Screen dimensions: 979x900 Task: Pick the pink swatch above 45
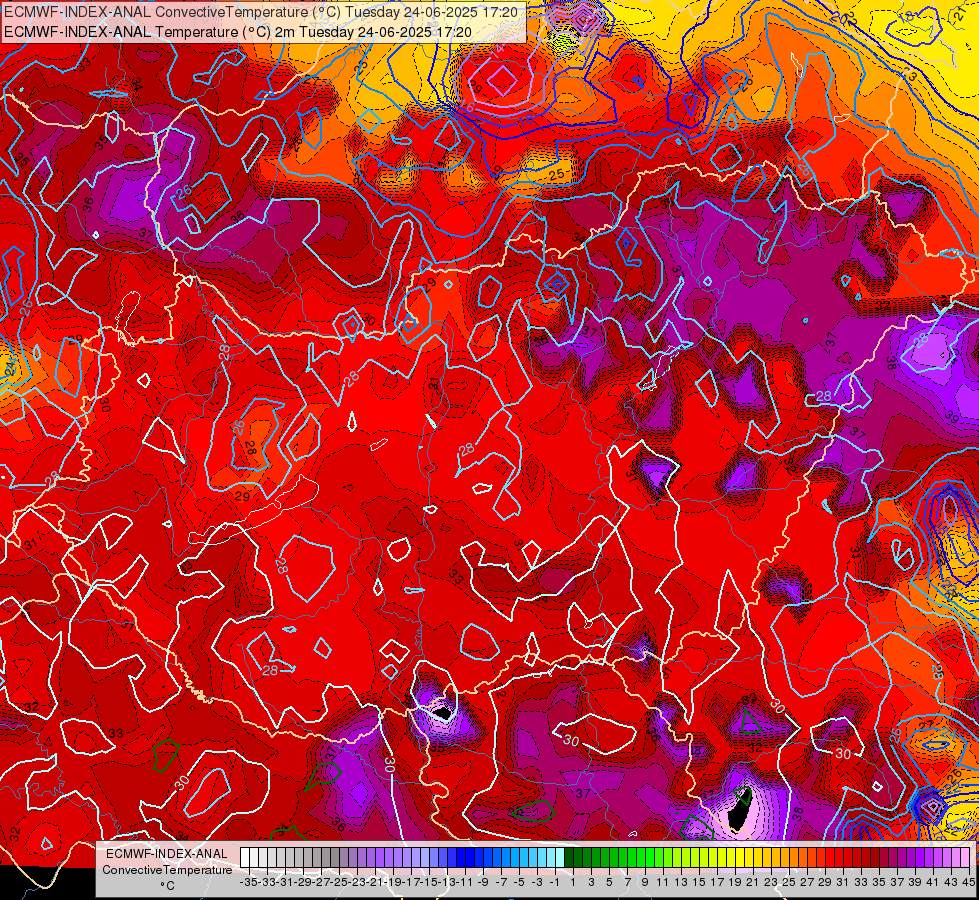[964, 857]
